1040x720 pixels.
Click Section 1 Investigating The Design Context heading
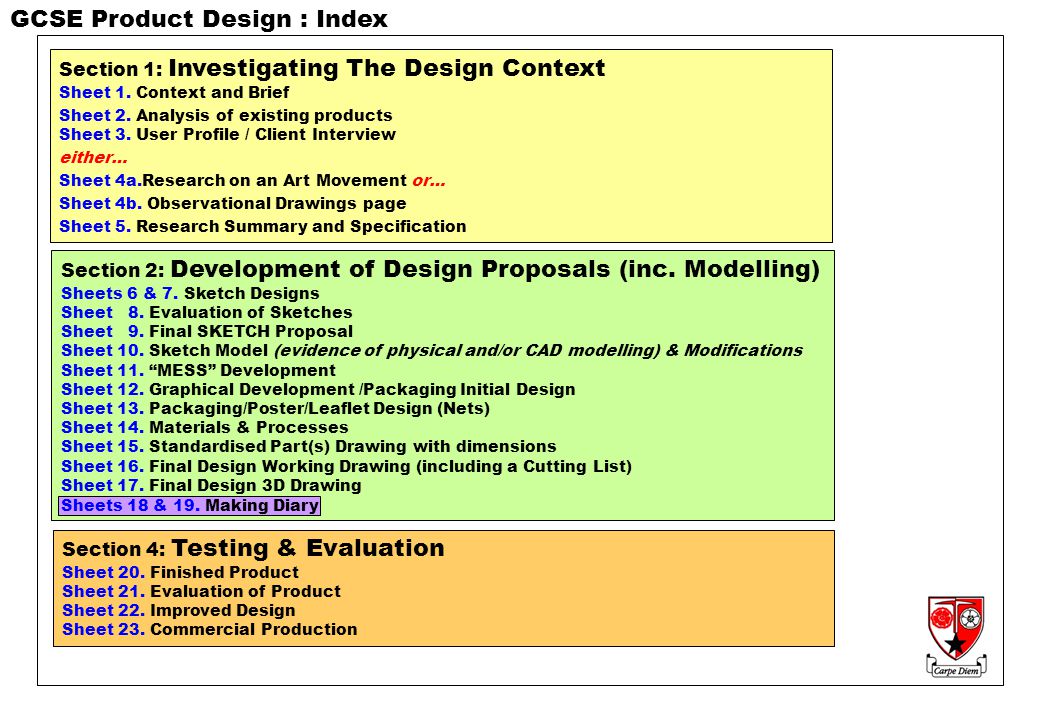[332, 68]
